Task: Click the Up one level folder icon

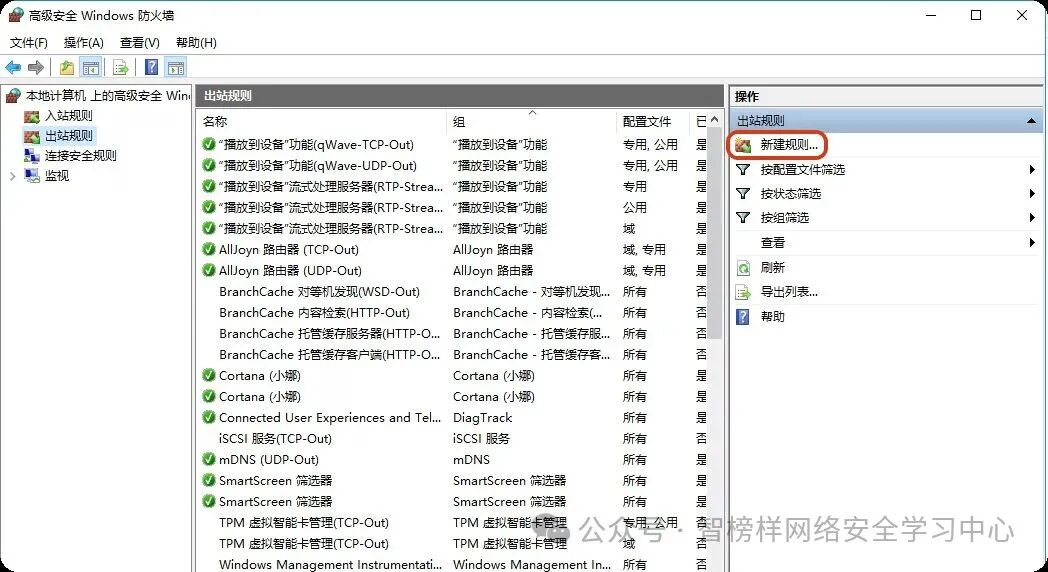Action: click(x=67, y=67)
